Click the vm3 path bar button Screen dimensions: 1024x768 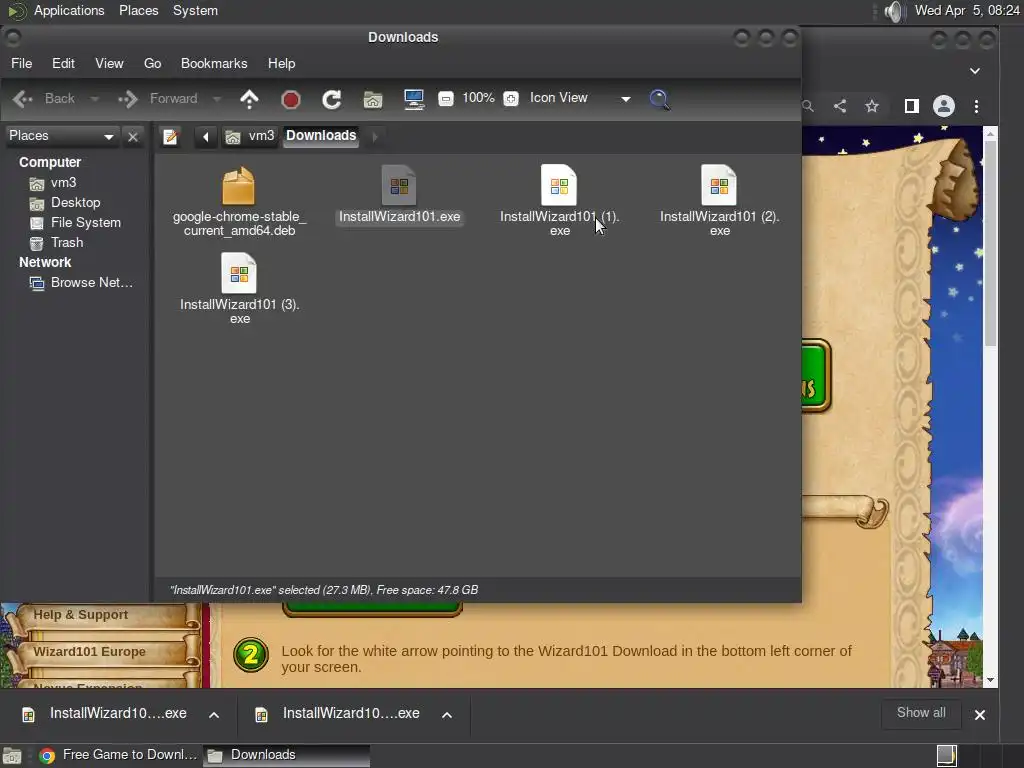251,136
